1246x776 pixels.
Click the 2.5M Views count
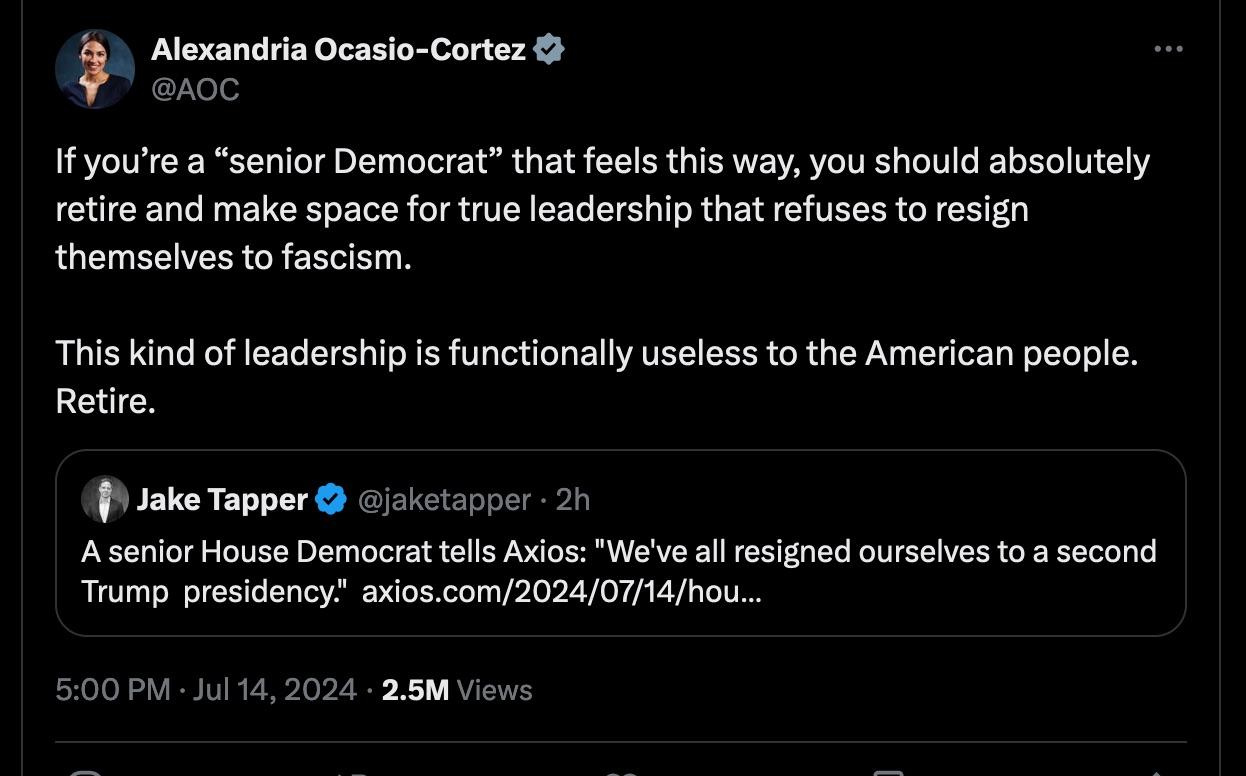pos(457,689)
